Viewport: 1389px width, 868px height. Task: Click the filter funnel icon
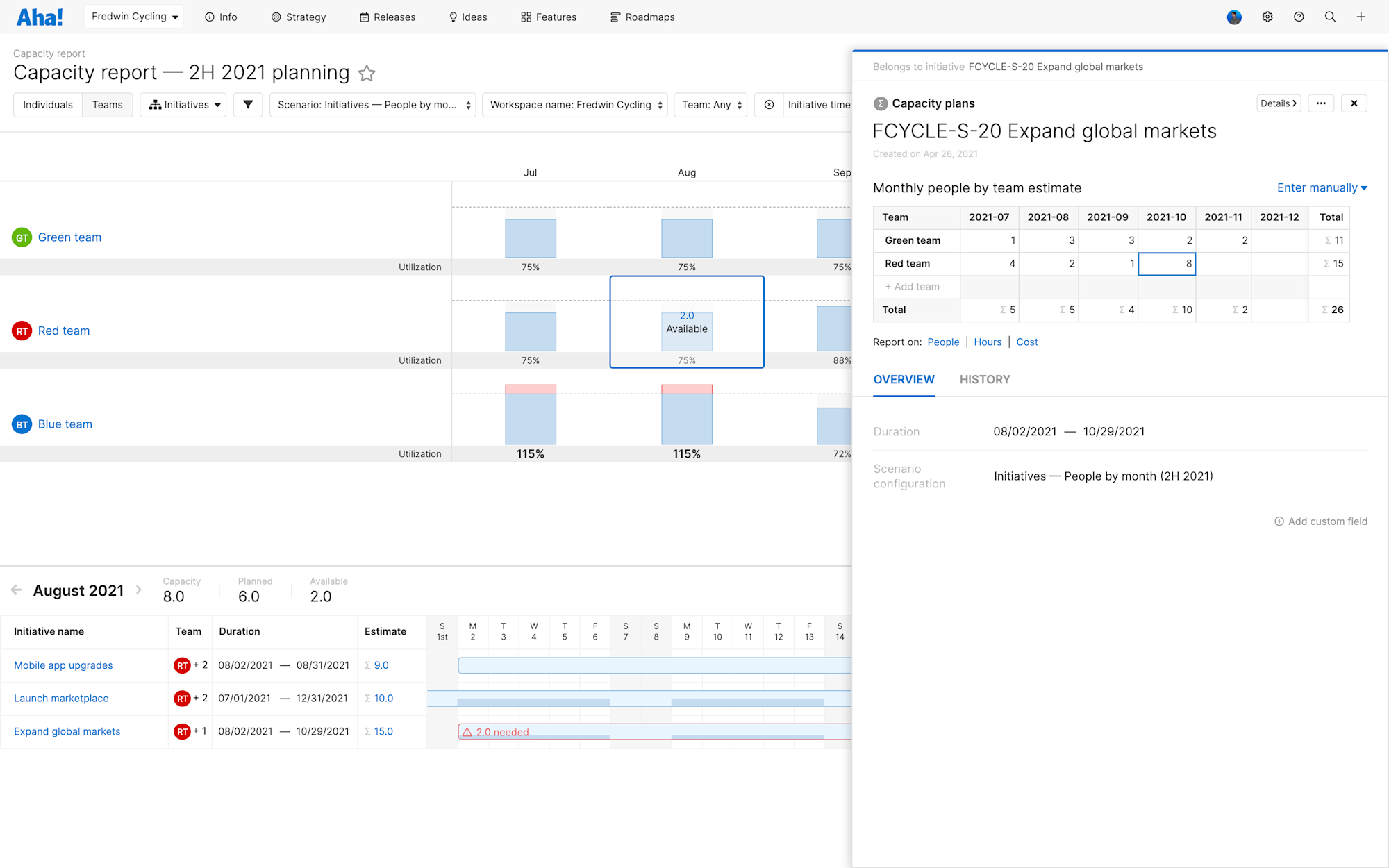click(x=248, y=105)
